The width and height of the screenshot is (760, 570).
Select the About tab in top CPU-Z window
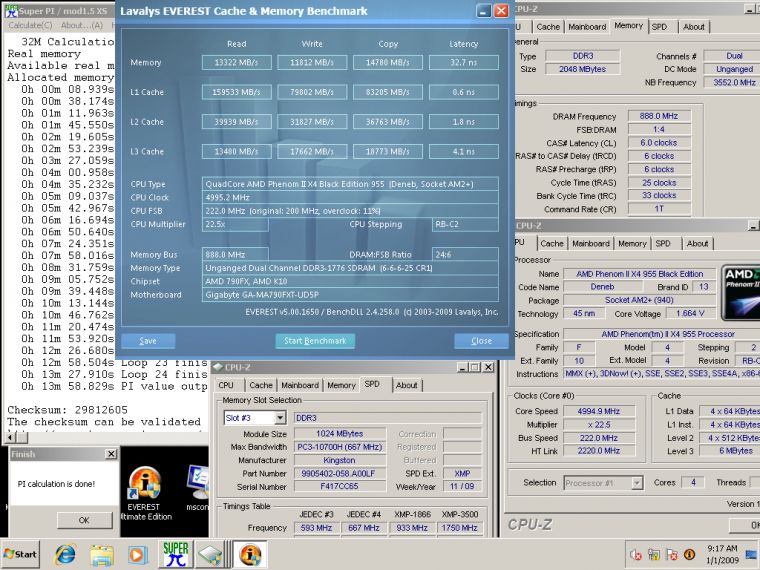click(x=694, y=27)
